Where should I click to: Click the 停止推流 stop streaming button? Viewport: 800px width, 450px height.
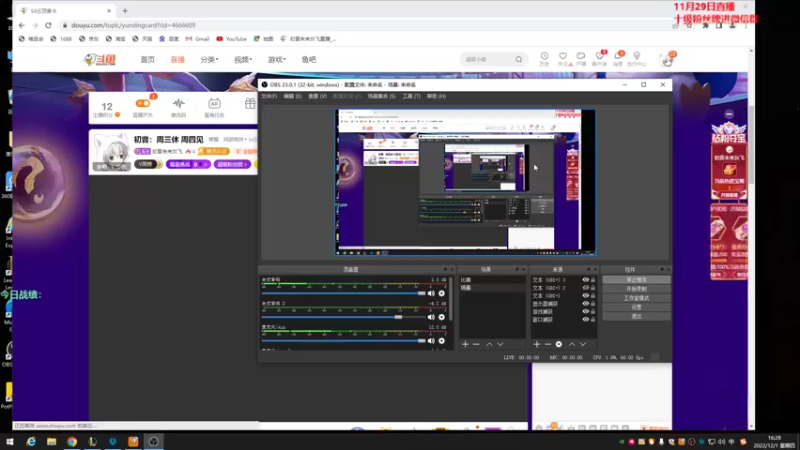pos(636,280)
